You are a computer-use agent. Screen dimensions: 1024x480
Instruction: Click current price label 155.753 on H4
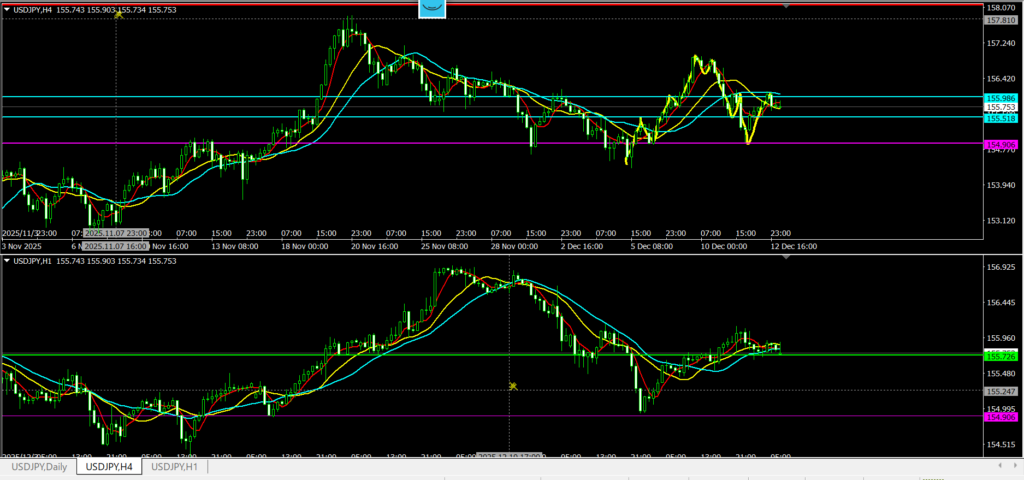tap(1001, 107)
